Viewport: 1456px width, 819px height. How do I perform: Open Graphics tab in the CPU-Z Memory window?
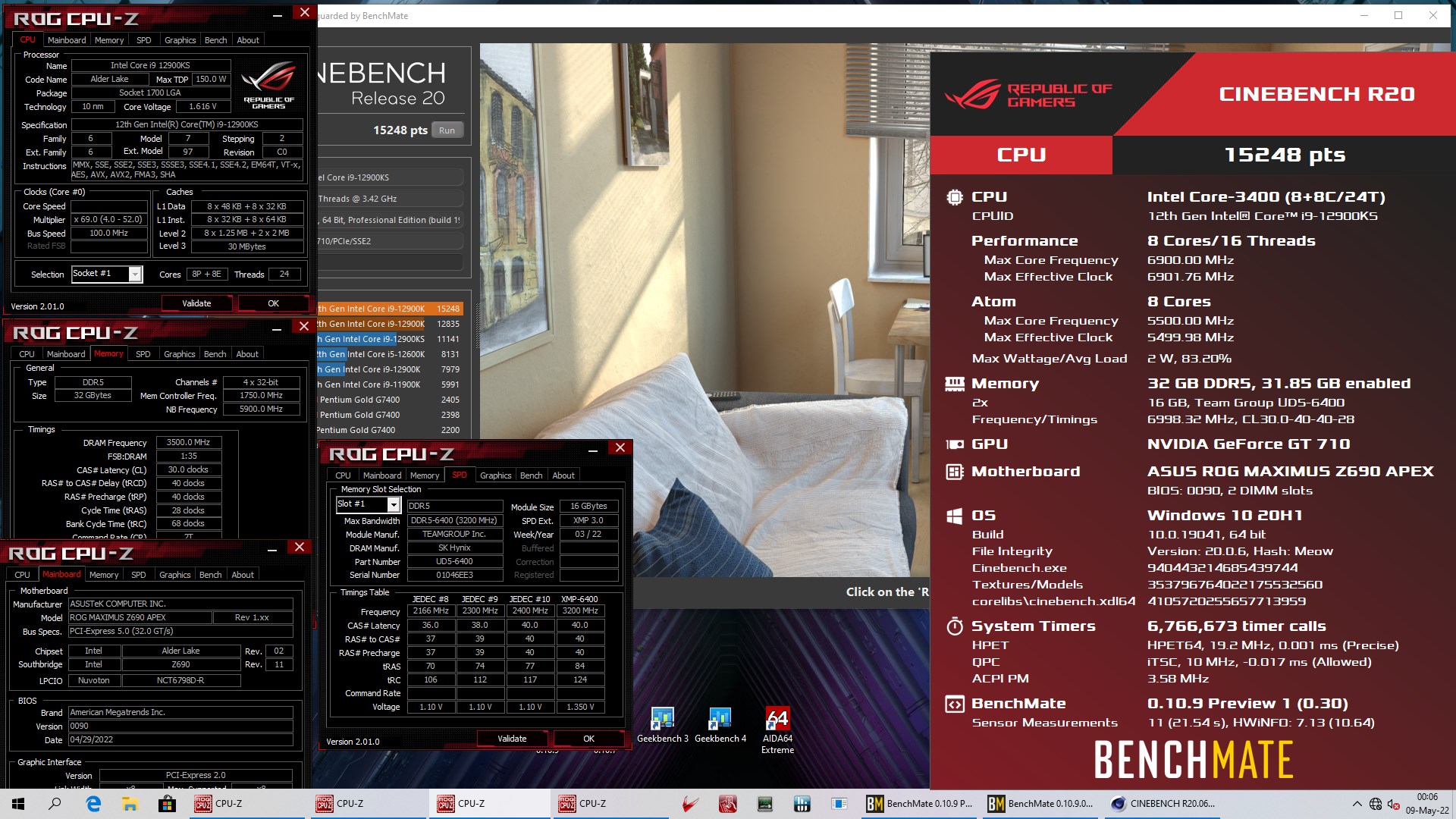[x=180, y=354]
